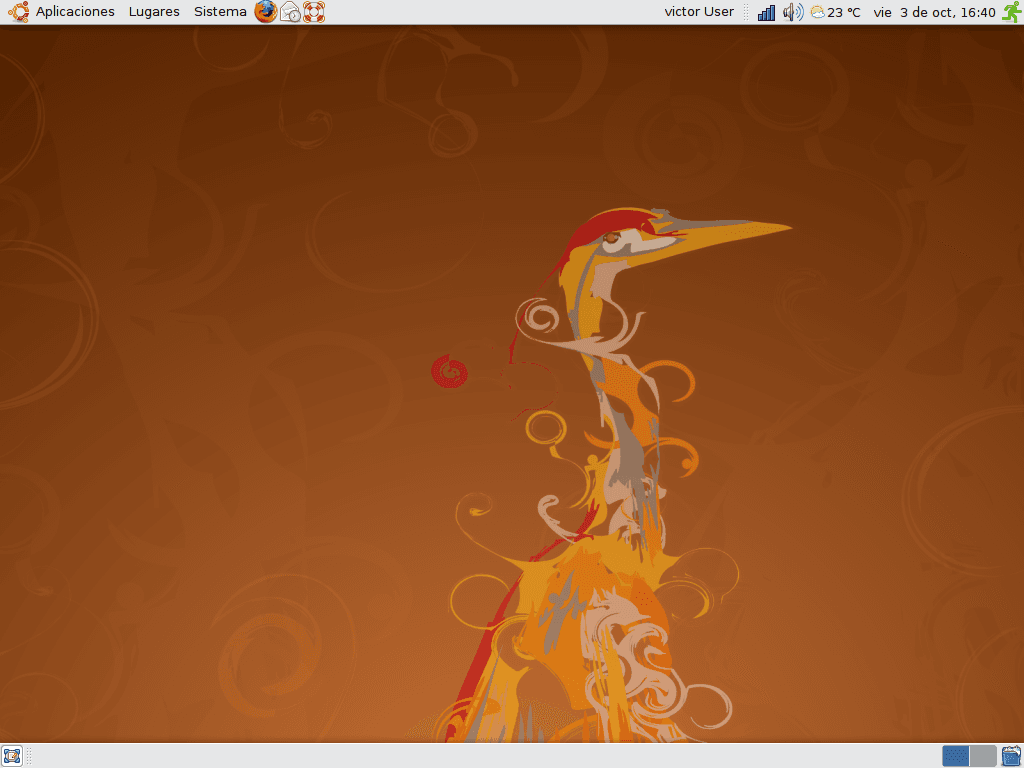
Task: Open the Lugares menu
Action: point(154,12)
